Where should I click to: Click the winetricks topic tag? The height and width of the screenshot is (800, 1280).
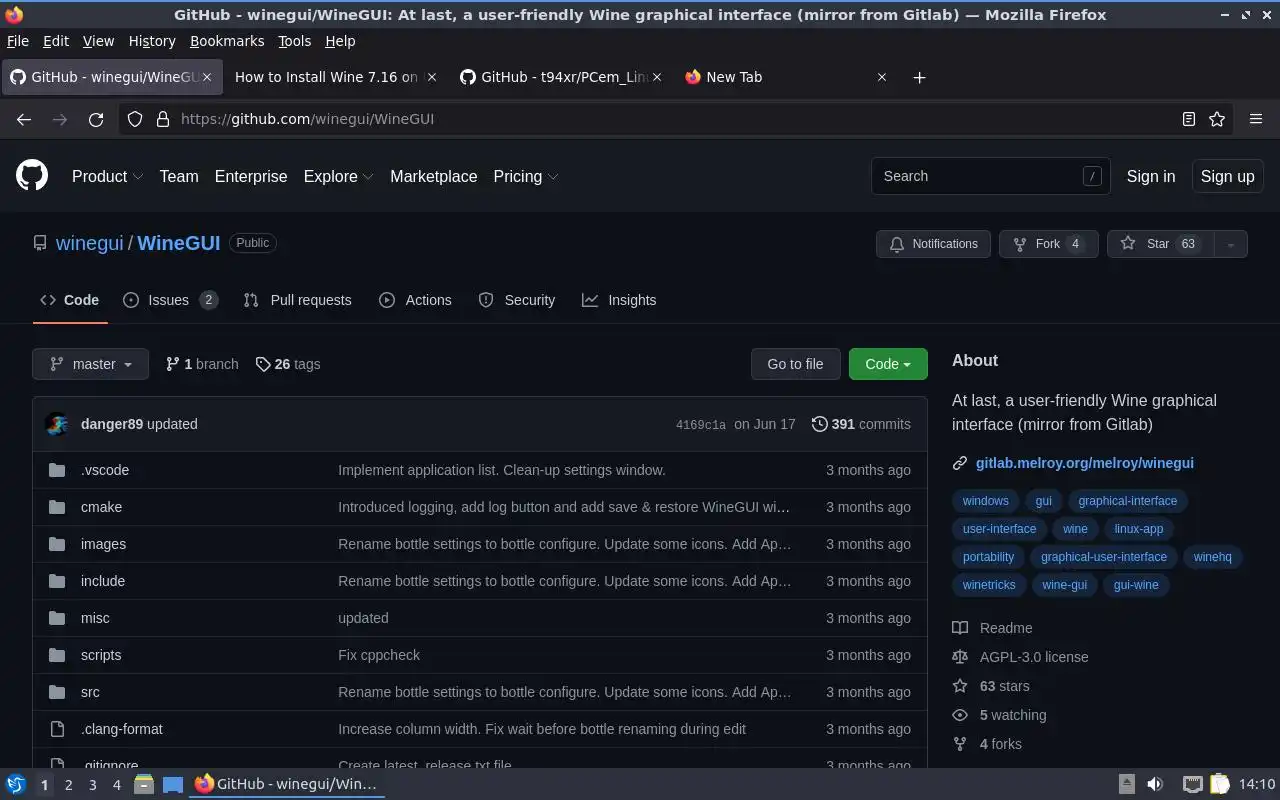click(x=989, y=585)
